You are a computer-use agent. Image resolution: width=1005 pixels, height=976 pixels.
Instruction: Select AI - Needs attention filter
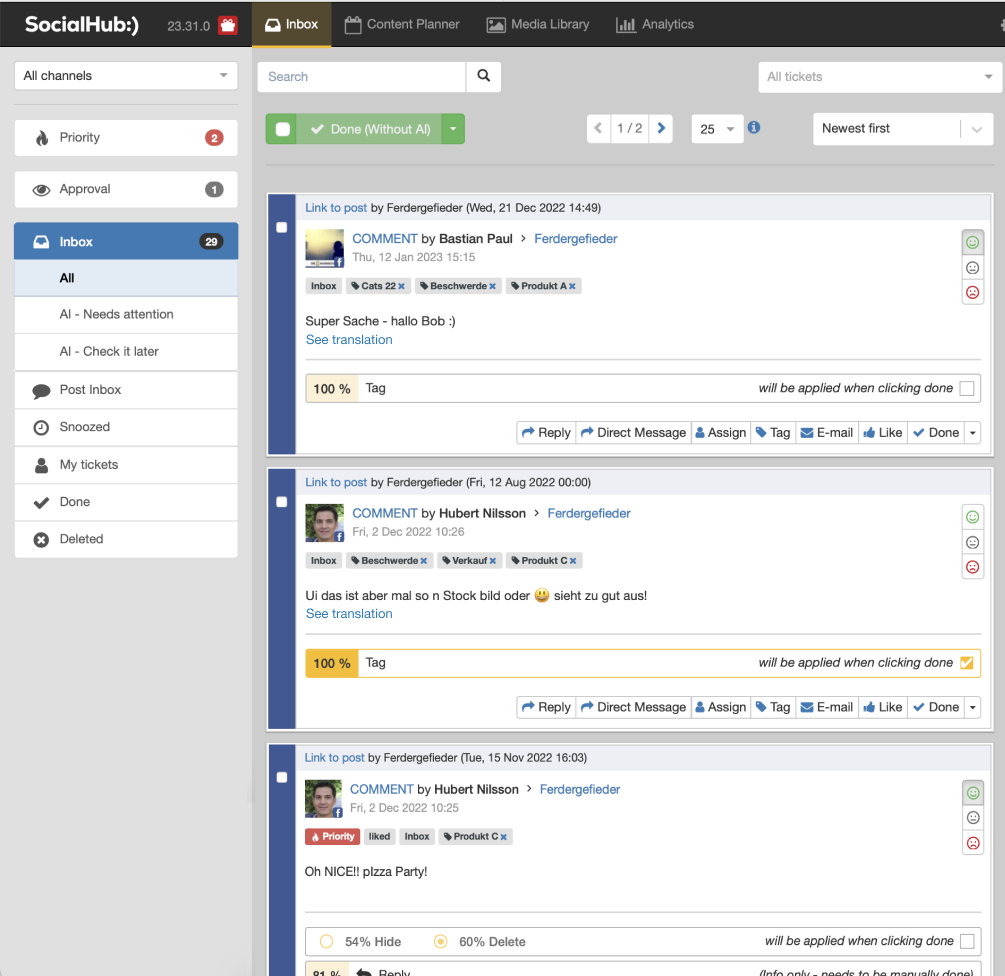coord(126,315)
